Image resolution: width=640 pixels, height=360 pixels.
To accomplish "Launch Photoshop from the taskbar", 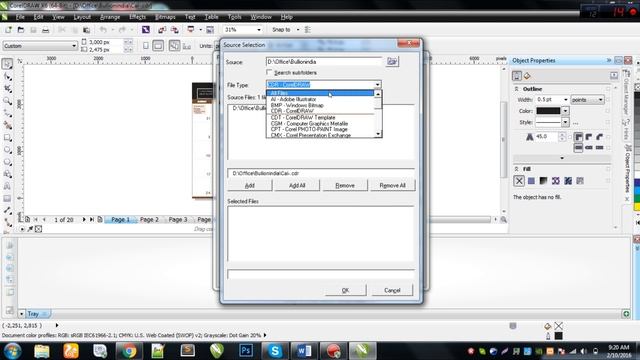I will click(x=246, y=351).
